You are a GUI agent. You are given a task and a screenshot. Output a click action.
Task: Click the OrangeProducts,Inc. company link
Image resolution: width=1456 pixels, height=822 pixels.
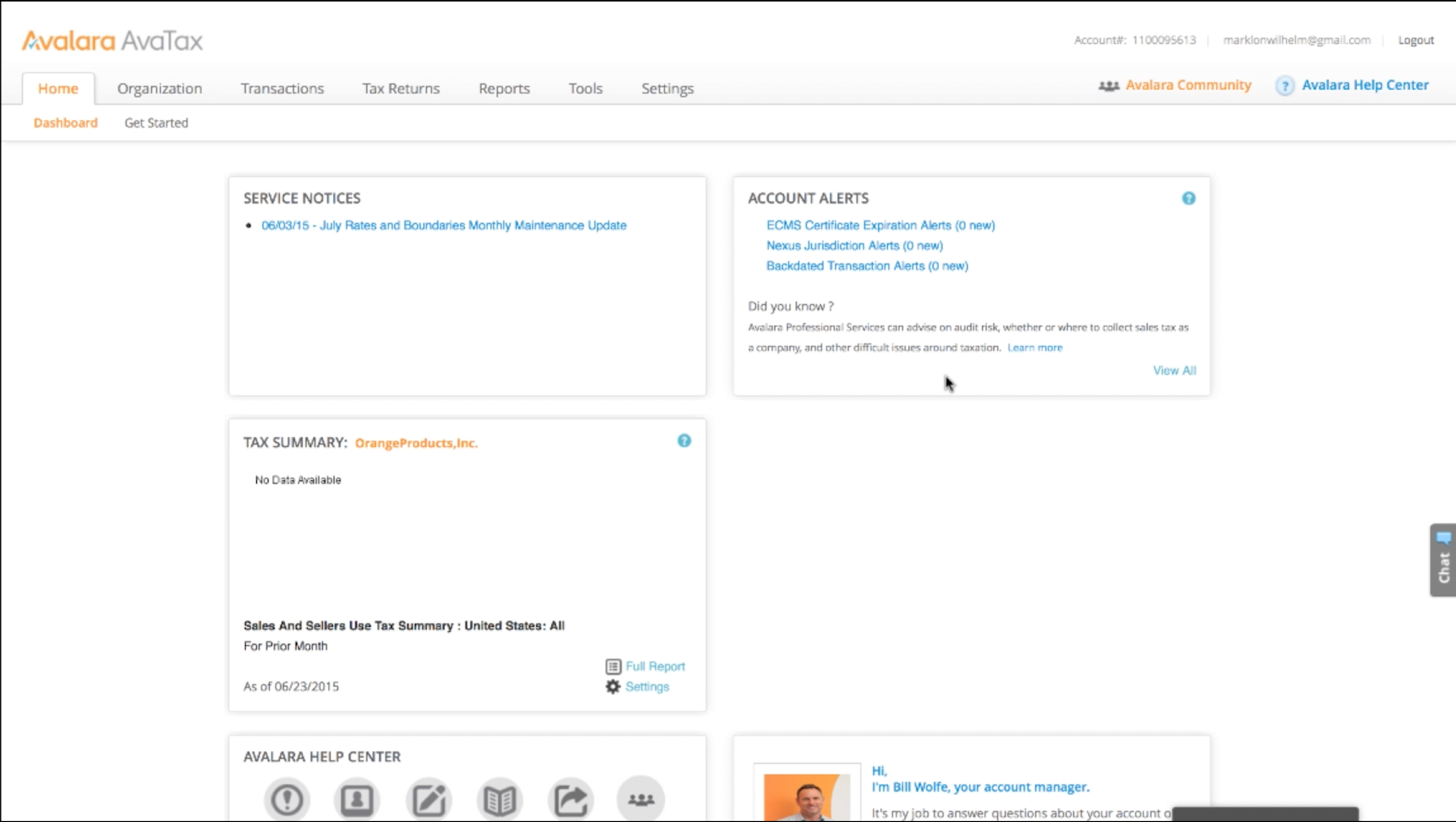pos(416,443)
